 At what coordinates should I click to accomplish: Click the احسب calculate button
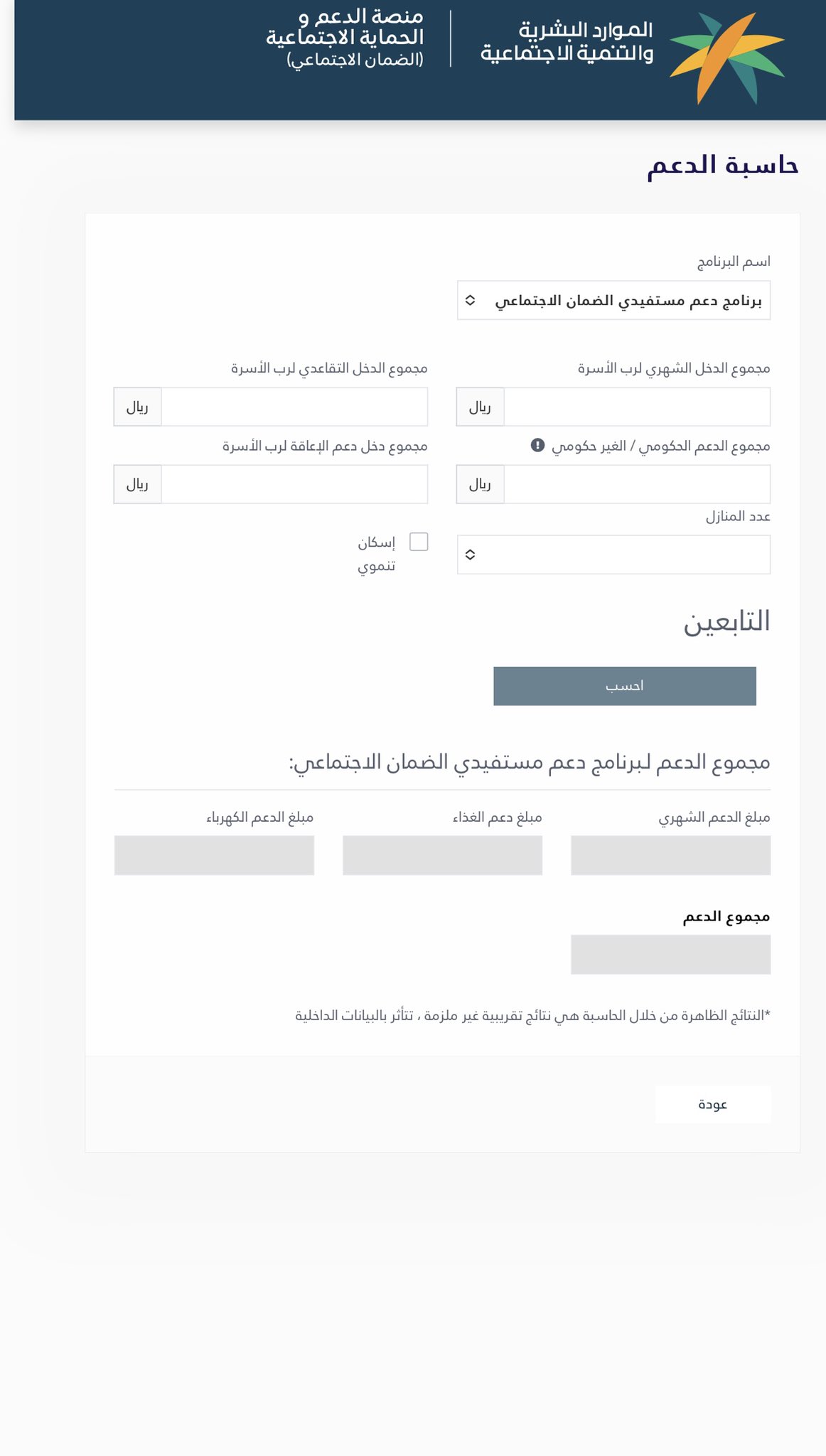(x=624, y=686)
